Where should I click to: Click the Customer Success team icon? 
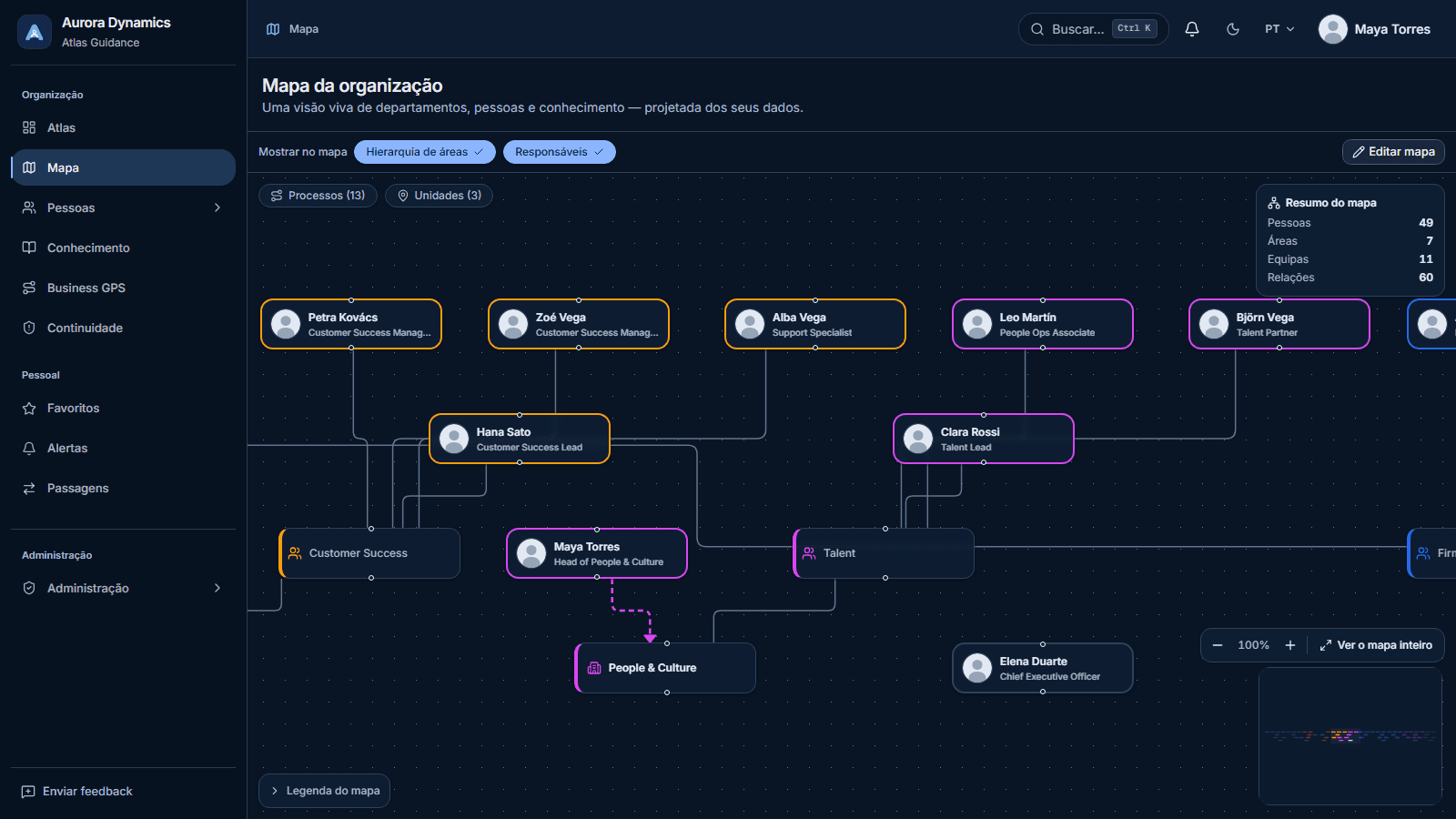296,553
